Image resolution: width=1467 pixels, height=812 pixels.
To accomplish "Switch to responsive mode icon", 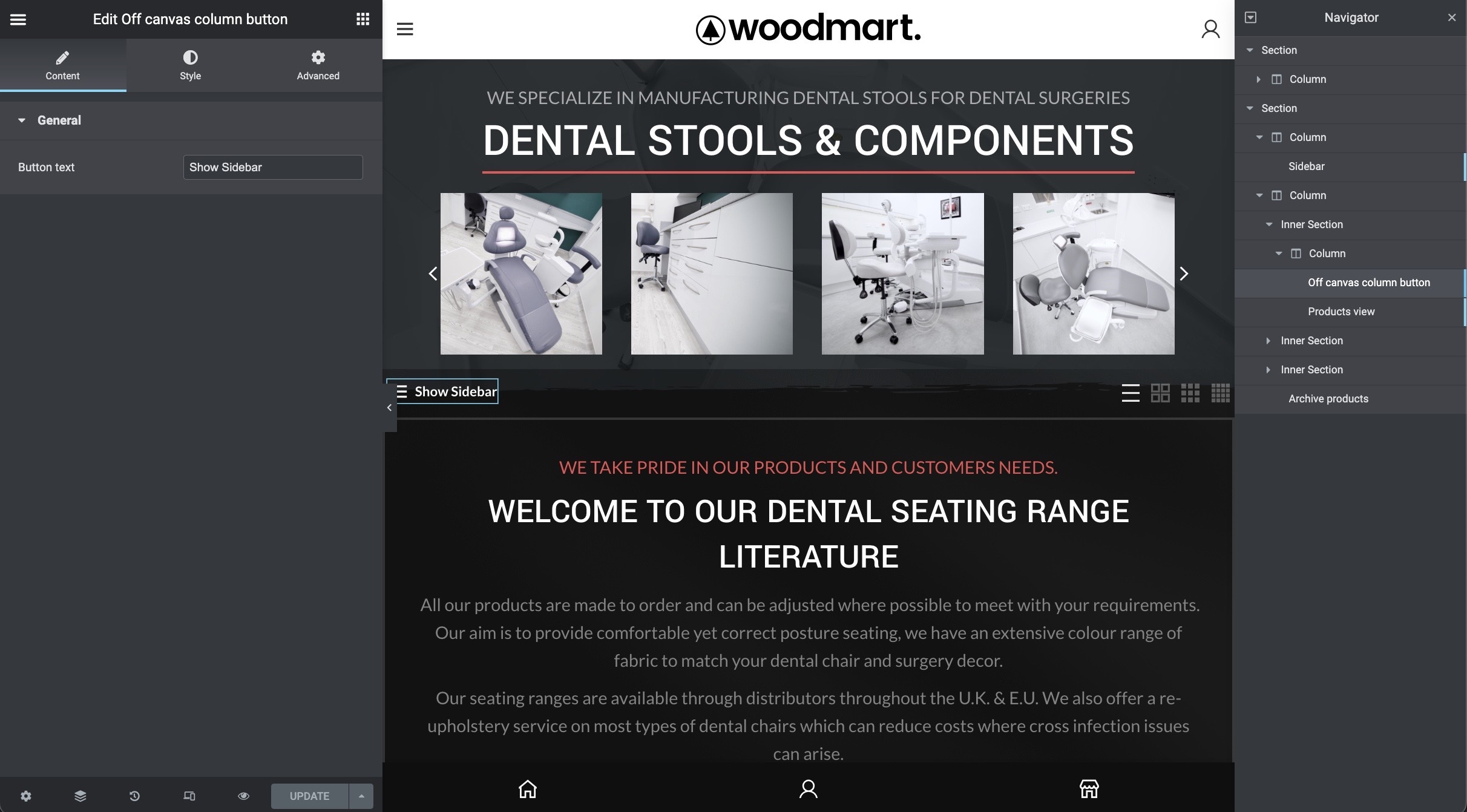I will [189, 796].
